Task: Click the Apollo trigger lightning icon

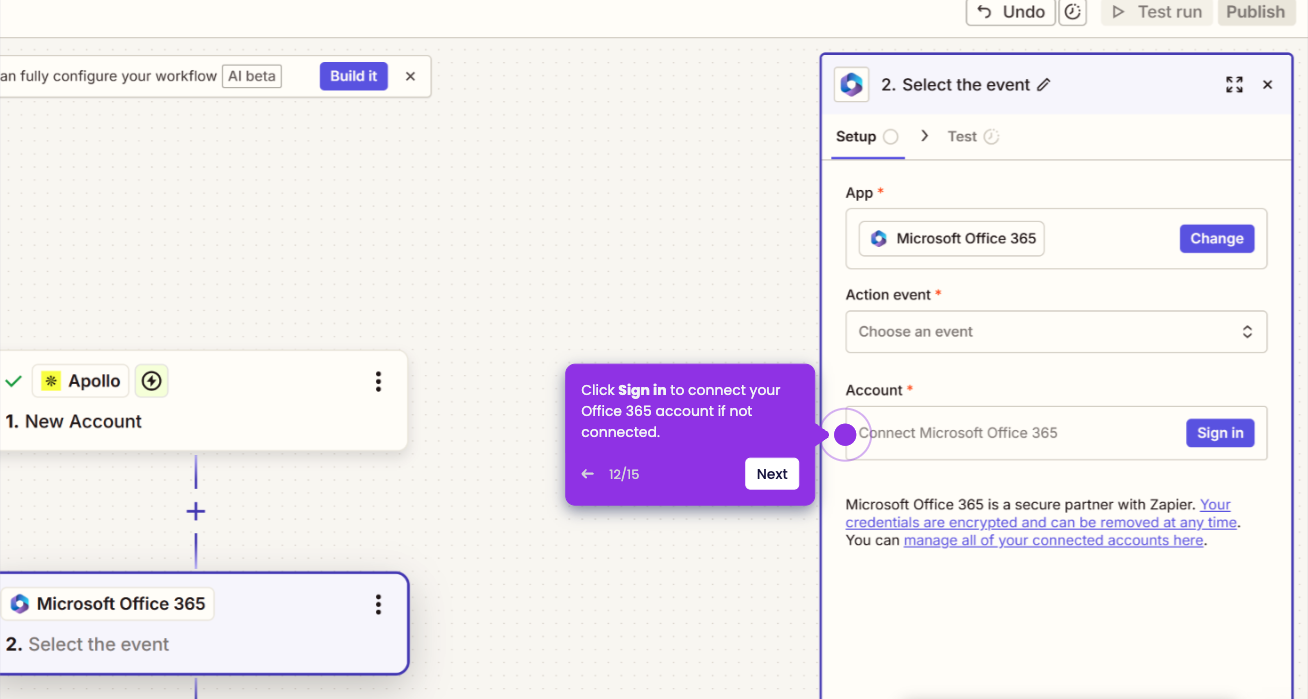Action: point(151,381)
